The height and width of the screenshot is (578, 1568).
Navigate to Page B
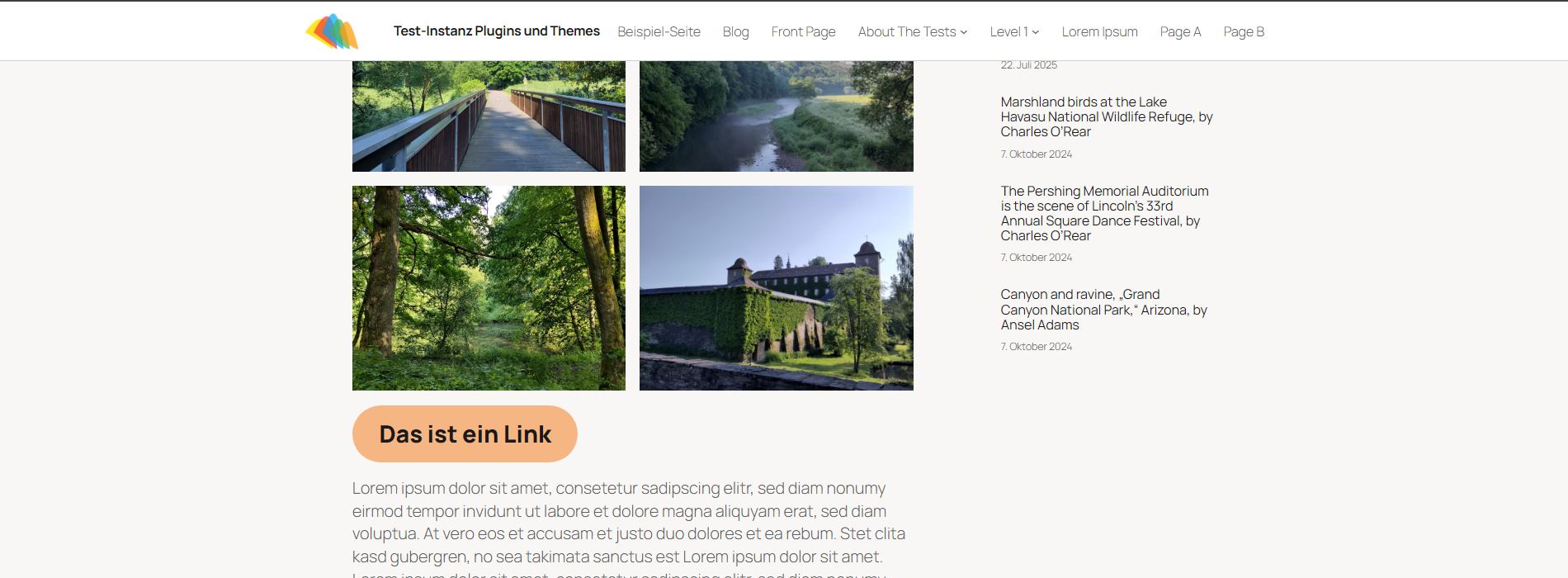pos(1244,31)
